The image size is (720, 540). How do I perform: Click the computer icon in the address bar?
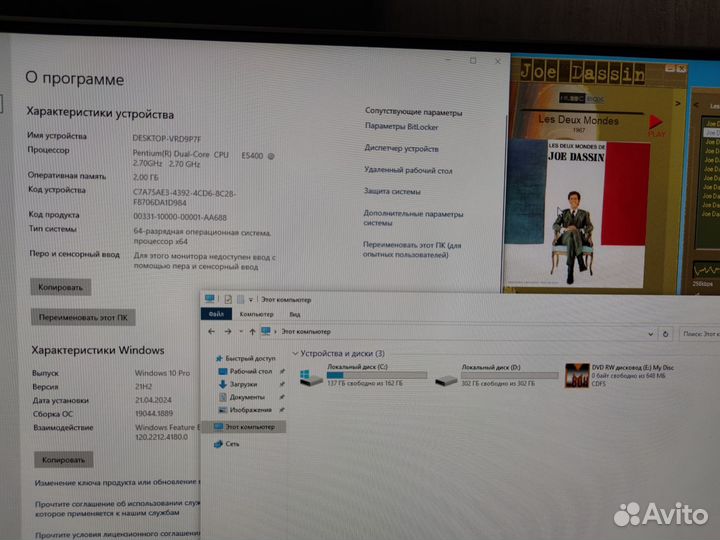(x=266, y=331)
